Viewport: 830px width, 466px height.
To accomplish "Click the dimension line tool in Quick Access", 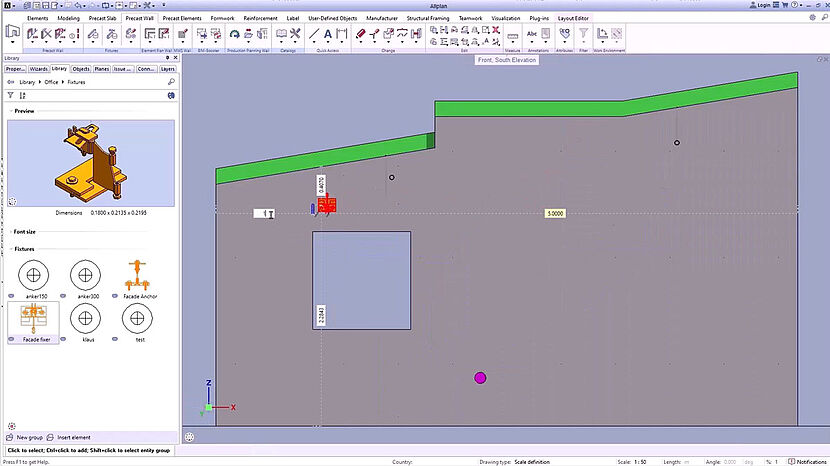I will (342, 34).
